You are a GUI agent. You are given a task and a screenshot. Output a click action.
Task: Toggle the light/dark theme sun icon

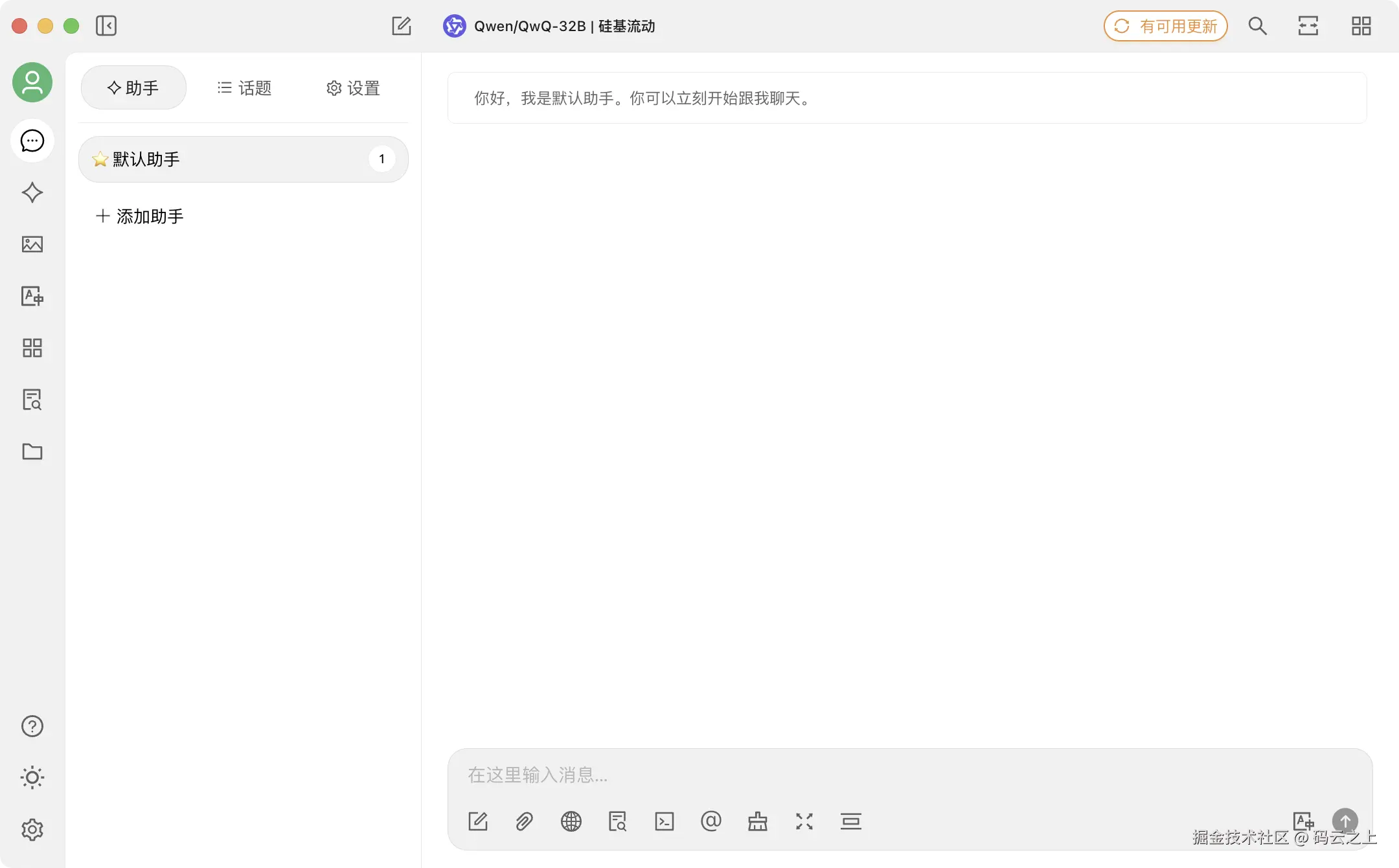pos(32,777)
